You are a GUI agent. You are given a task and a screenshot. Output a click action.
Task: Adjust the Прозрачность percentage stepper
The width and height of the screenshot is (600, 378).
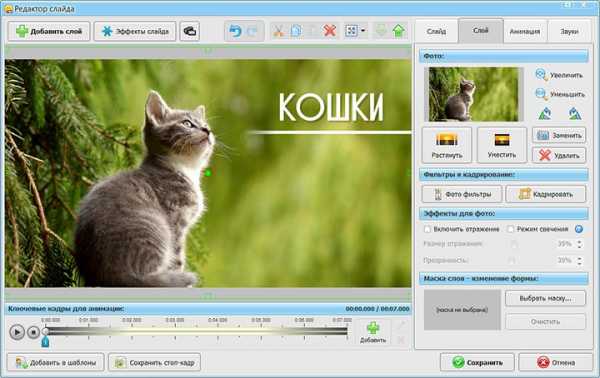click(x=579, y=261)
